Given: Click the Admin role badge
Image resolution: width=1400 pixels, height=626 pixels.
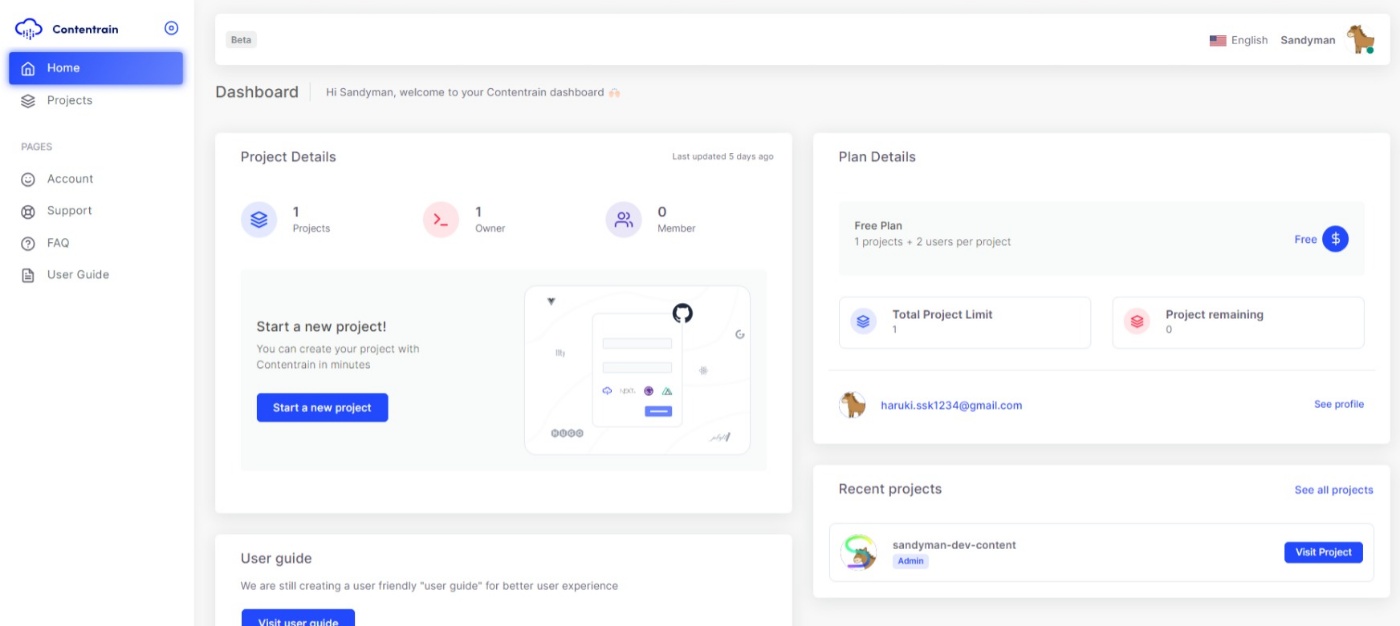Looking at the screenshot, I should (x=910, y=562).
